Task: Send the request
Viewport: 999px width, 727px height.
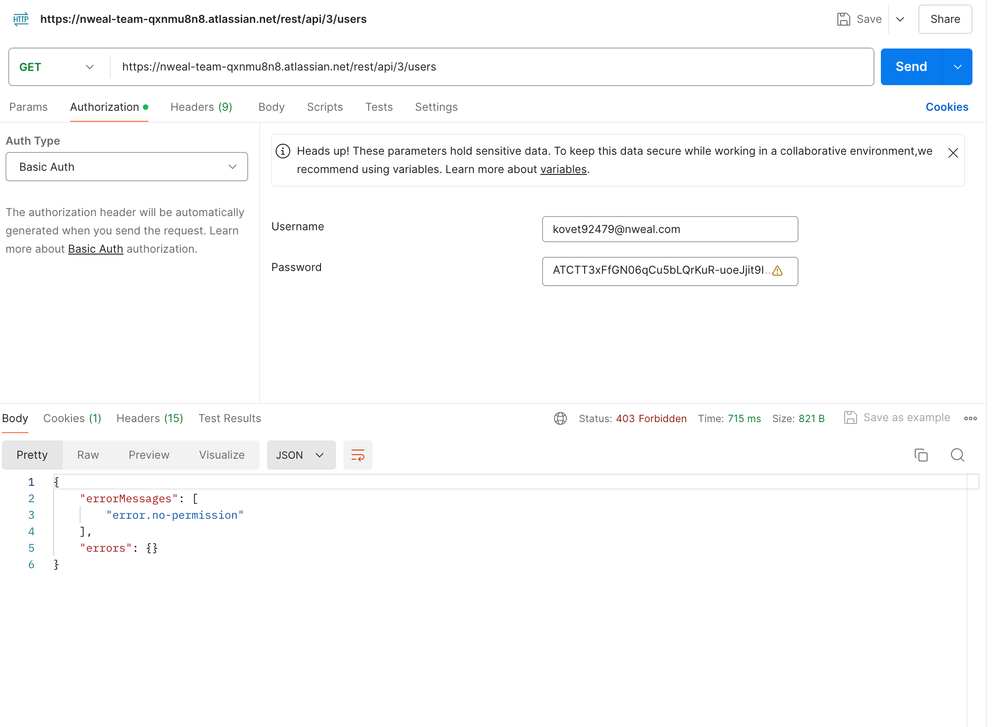Action: pos(911,67)
